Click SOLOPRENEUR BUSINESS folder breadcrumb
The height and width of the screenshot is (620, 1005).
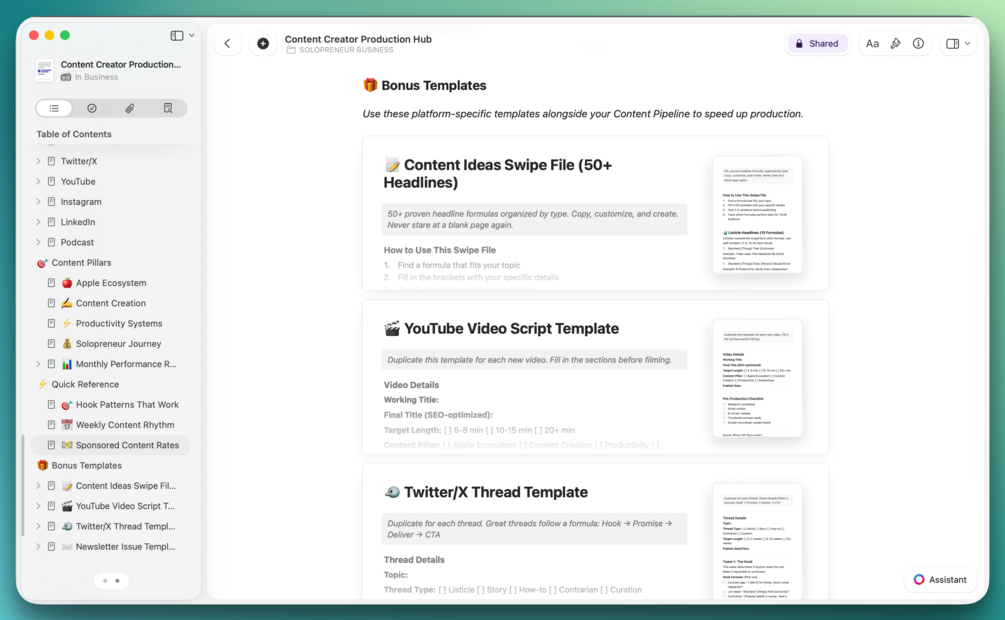click(340, 50)
